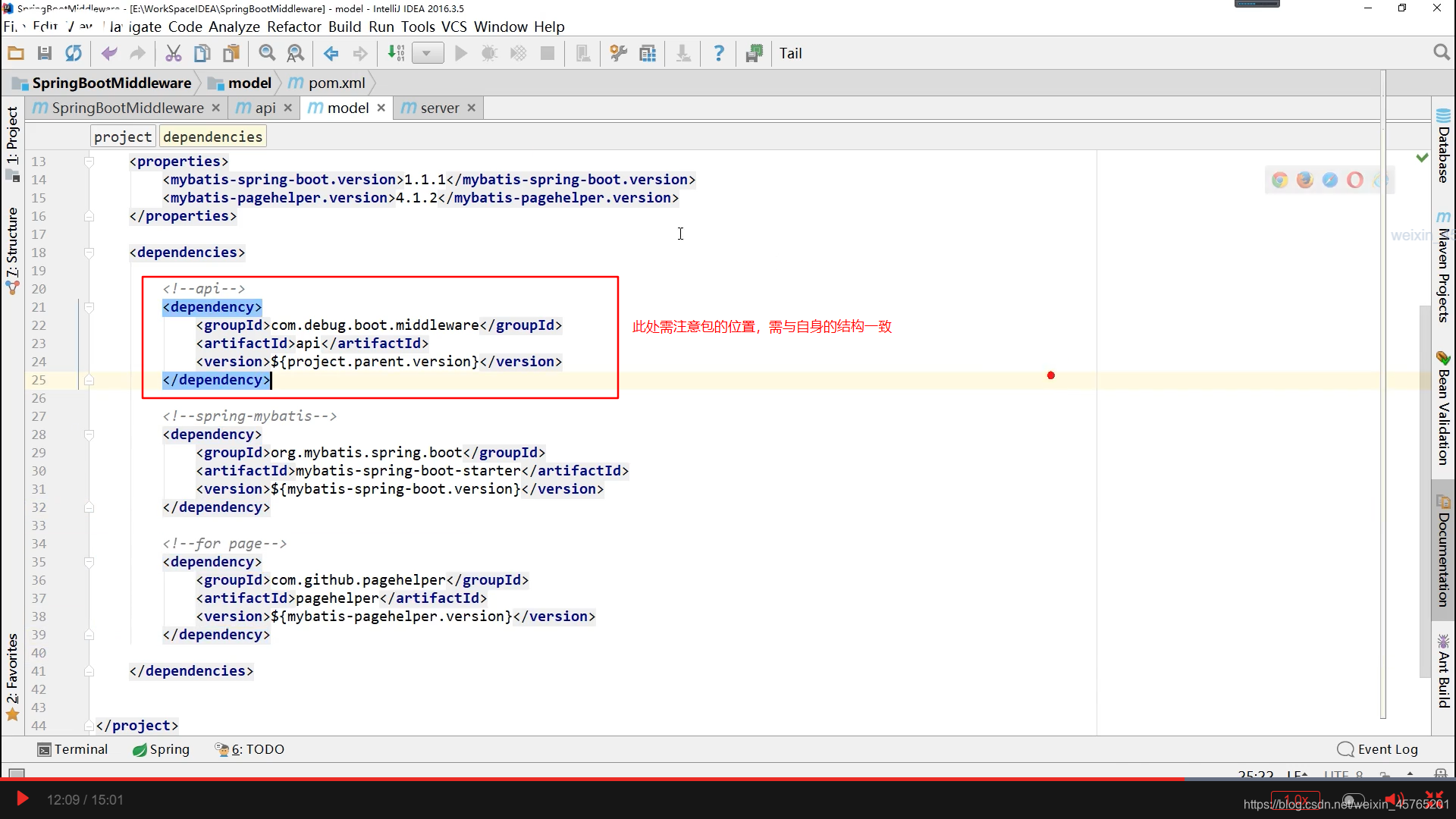
Task: Navigate Back with the blue arrow
Action: tap(331, 53)
